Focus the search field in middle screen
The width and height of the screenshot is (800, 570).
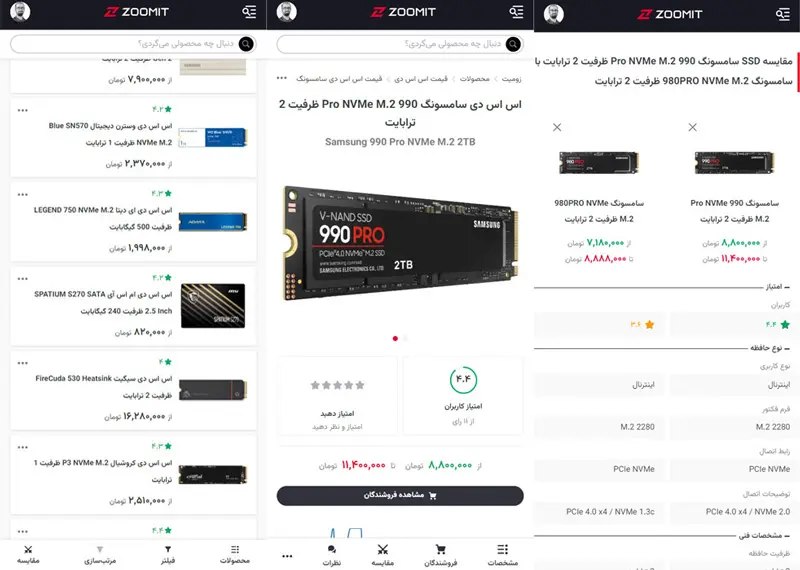(x=400, y=44)
